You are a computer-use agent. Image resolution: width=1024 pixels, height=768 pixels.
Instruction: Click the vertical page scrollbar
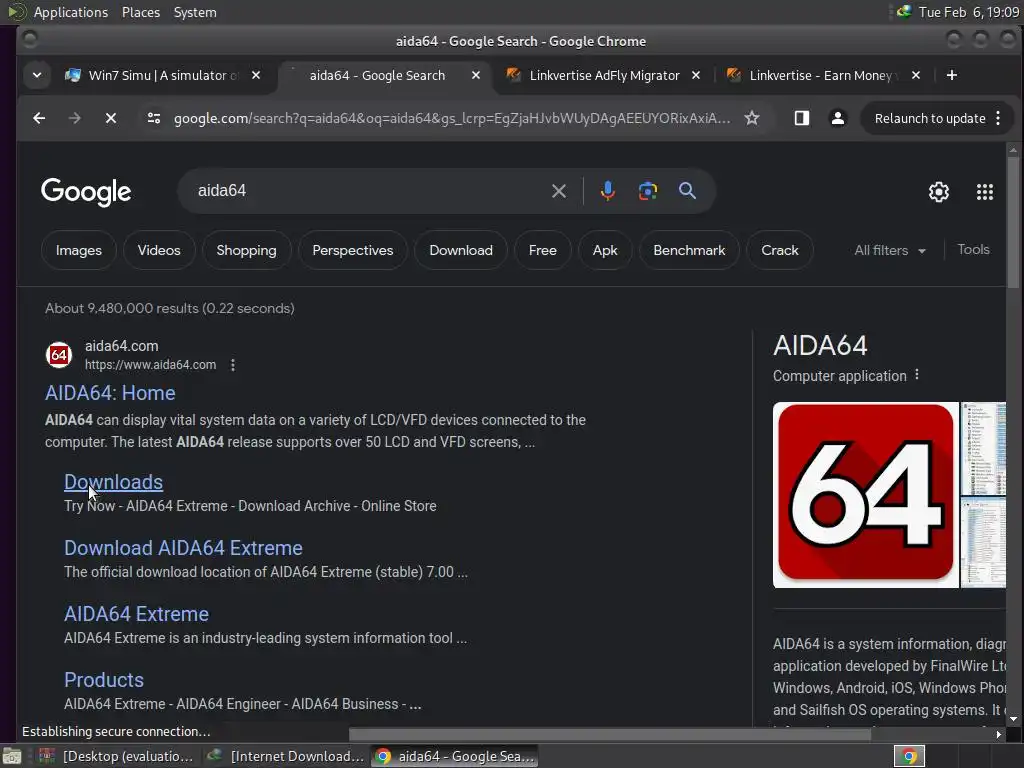coord(1013,222)
